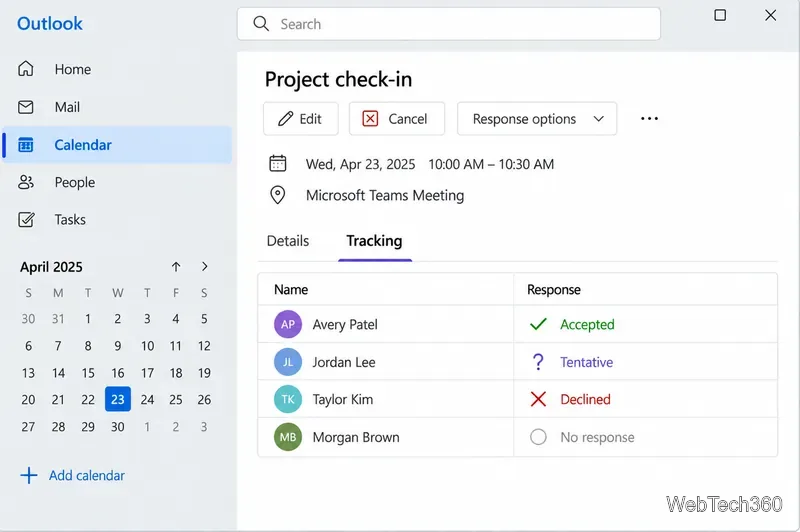Click the calendar icon beside meeting date
Screen dimensions: 800x532
[278, 164]
